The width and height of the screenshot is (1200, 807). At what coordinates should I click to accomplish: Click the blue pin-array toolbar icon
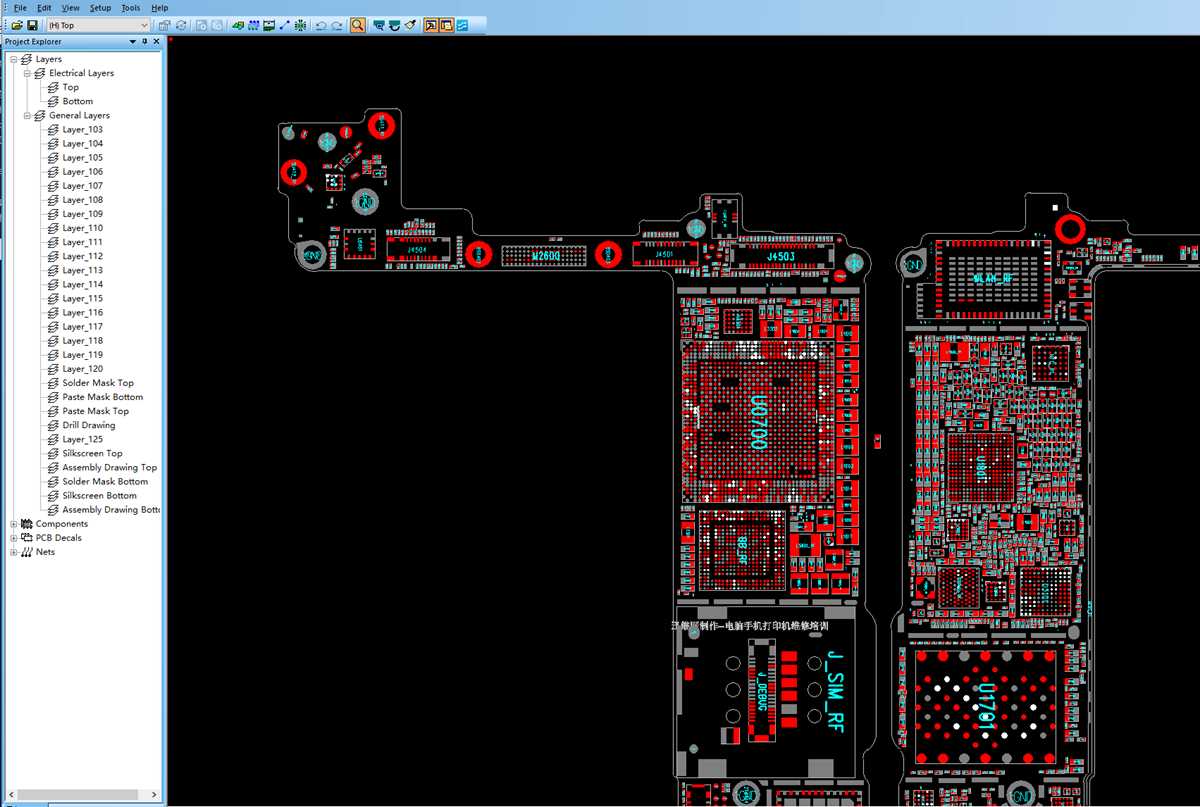pyautogui.click(x=253, y=25)
